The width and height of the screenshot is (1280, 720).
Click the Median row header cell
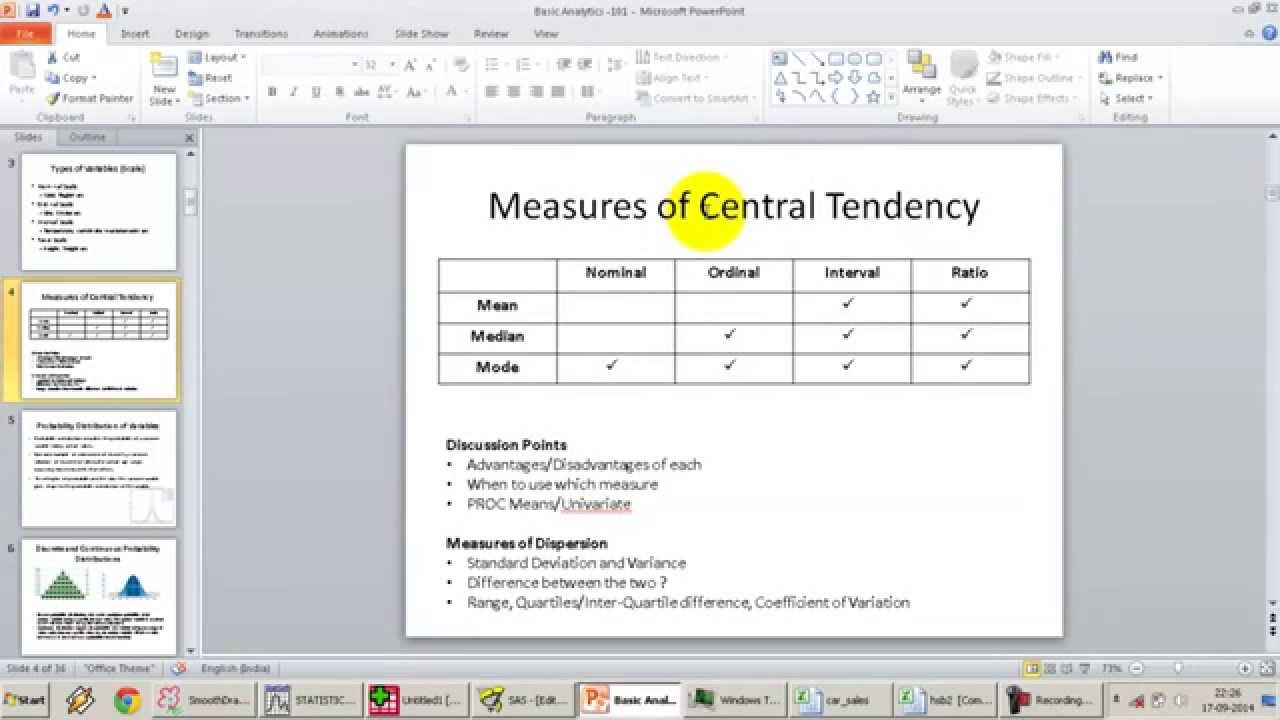(x=497, y=337)
